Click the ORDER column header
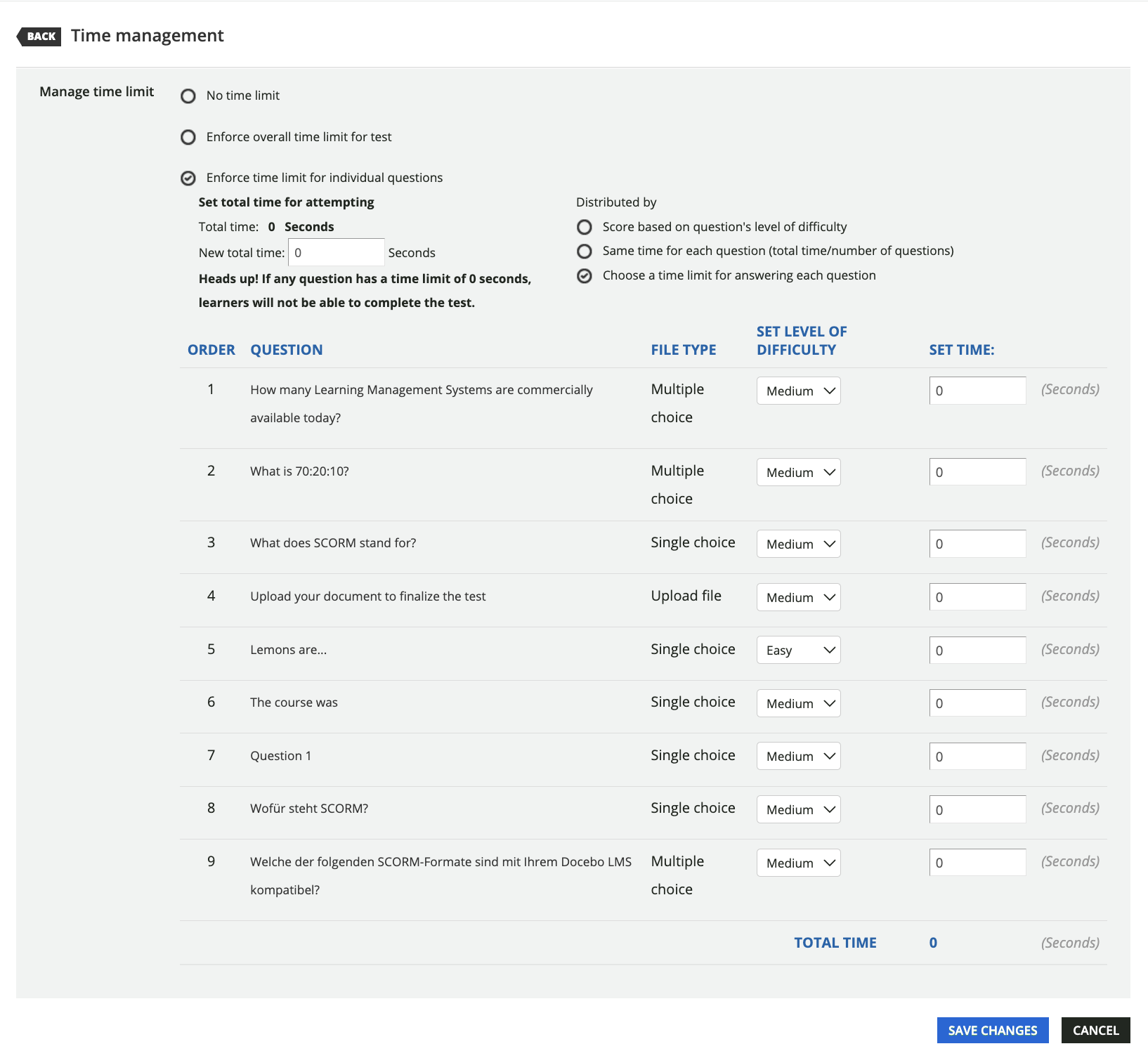This screenshot has width=1148, height=1058. pos(211,350)
